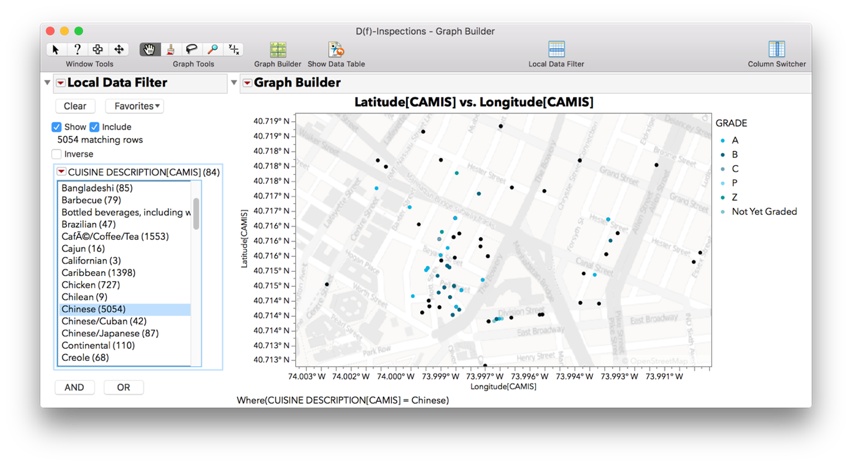Viewport: 852px width, 465px height.
Task: Toggle the Show checkbox
Action: click(x=57, y=127)
